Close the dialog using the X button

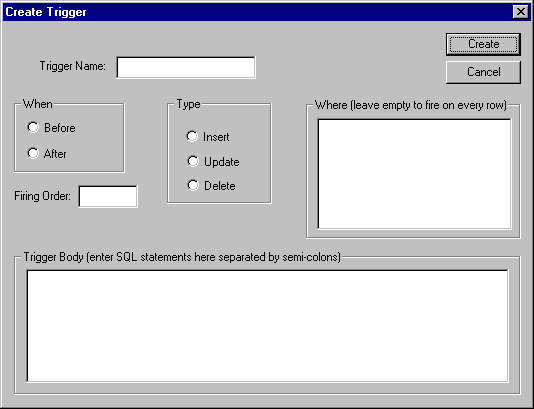pos(521,12)
